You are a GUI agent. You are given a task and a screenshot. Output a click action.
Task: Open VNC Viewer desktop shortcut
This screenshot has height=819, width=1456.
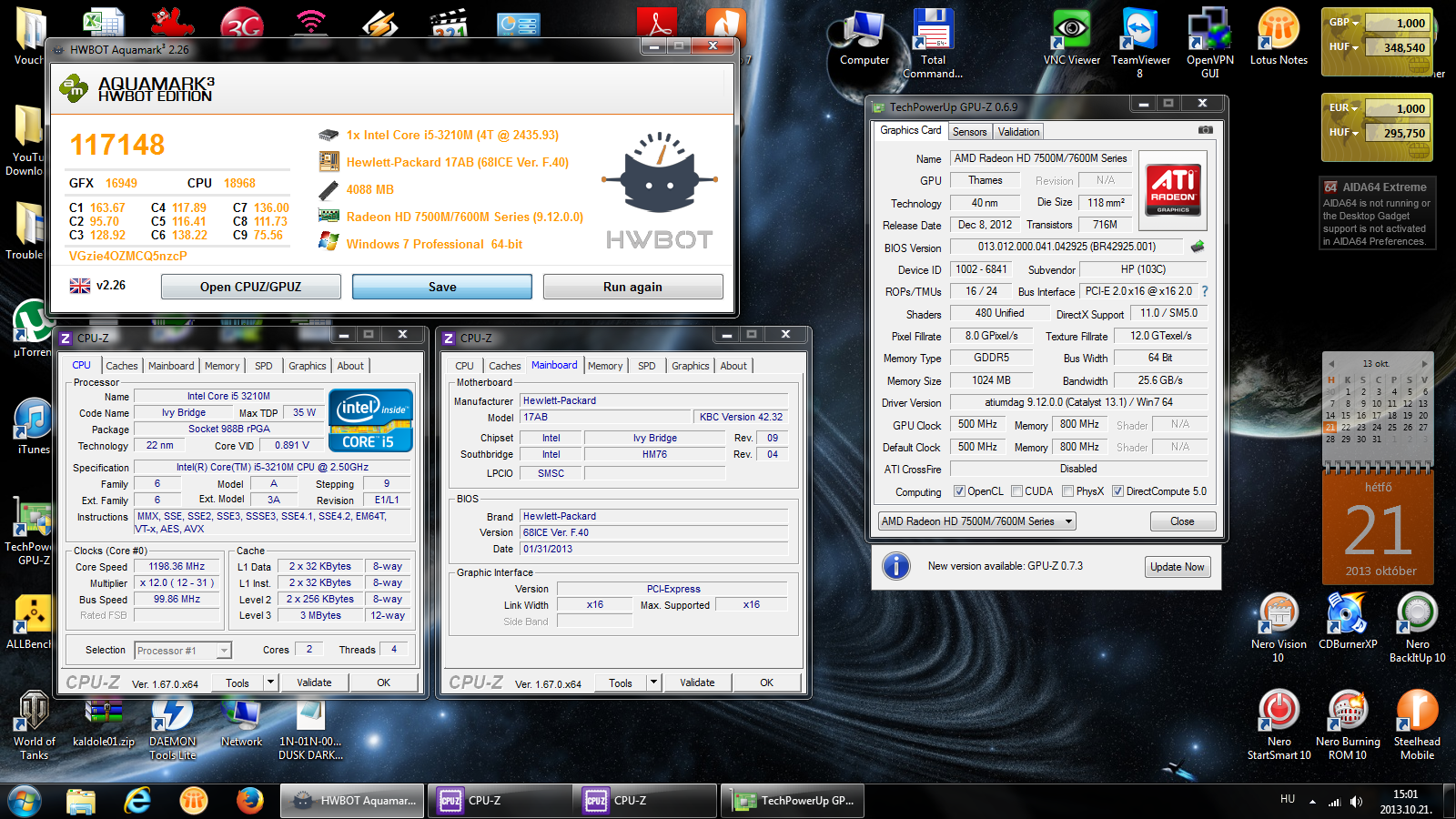pyautogui.click(x=1072, y=38)
